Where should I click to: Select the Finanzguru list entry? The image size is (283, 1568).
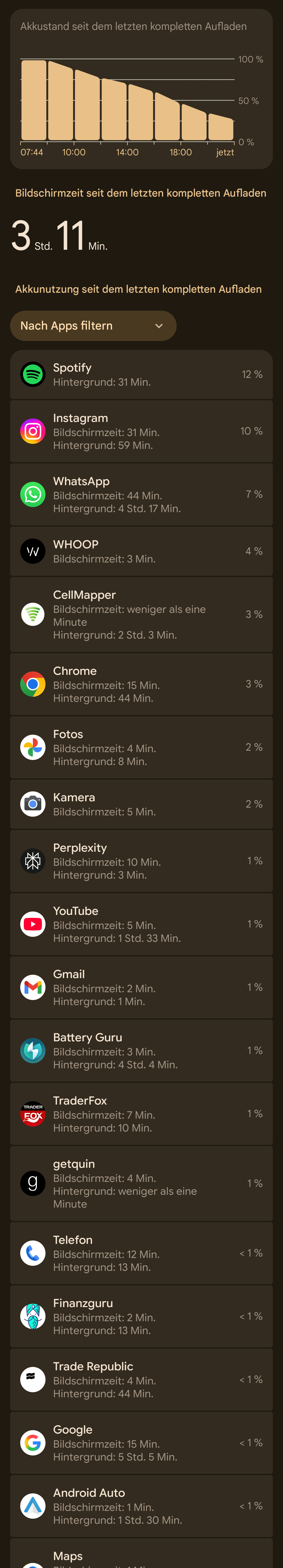pyautogui.click(x=141, y=1316)
